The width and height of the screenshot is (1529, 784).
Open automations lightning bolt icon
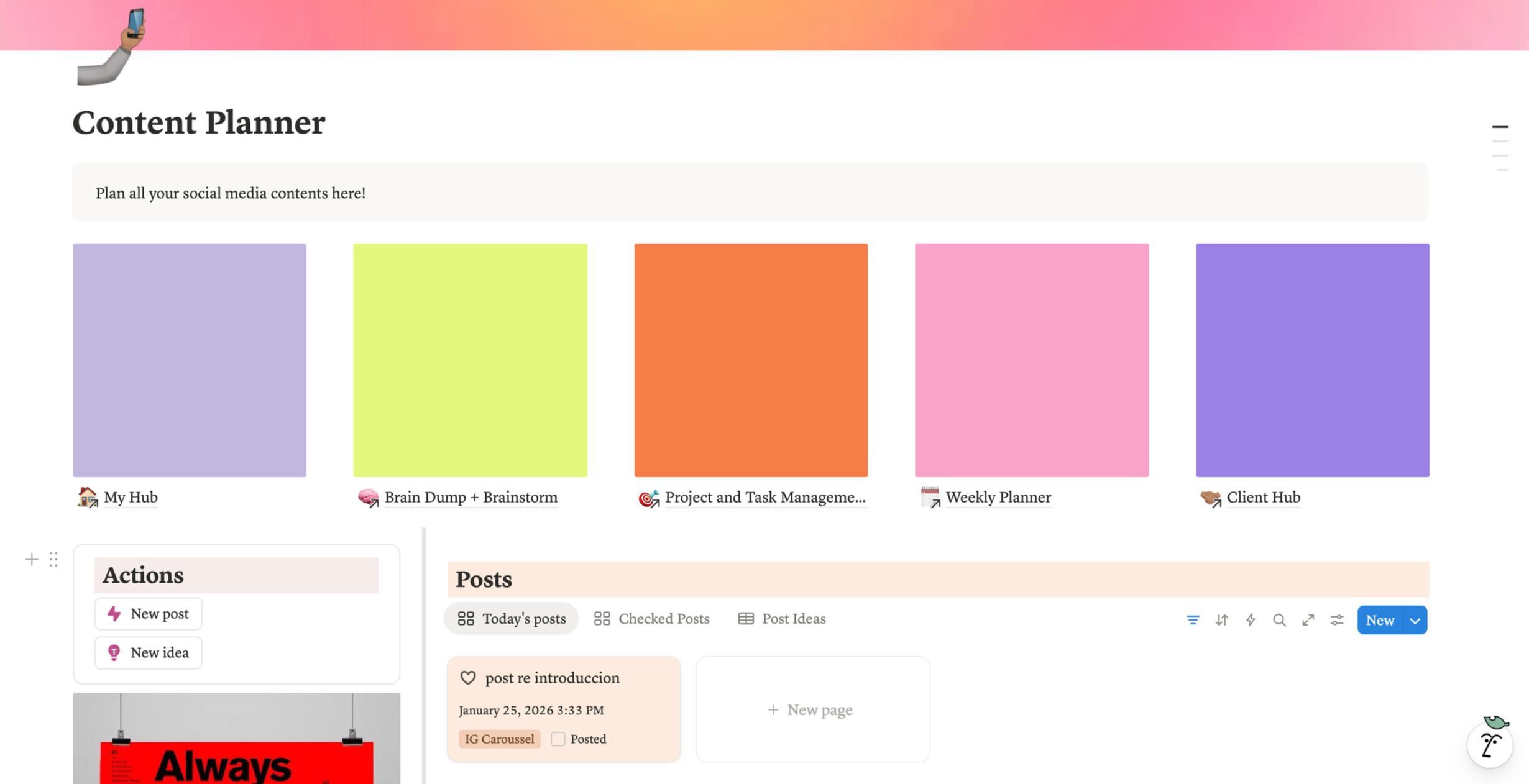[1251, 620]
